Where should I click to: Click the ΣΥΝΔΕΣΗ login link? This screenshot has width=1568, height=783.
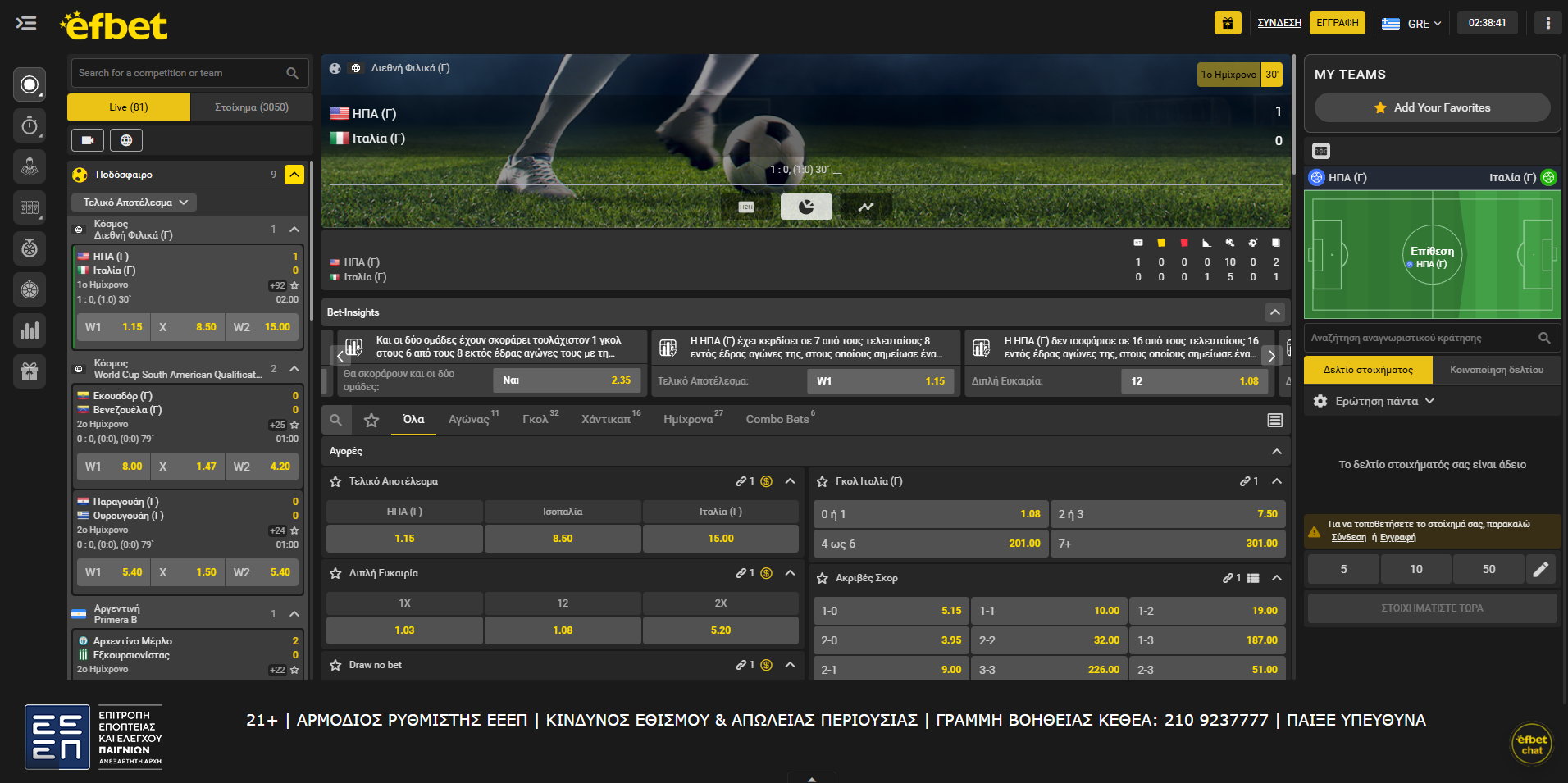pos(1279,23)
